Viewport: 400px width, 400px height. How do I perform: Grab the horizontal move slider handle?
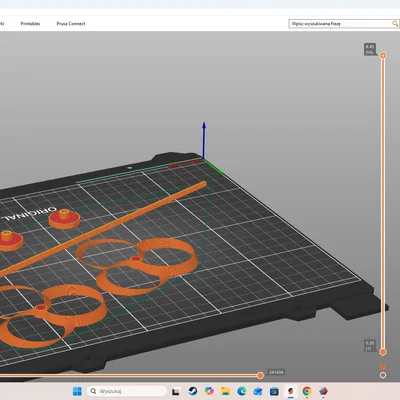click(x=260, y=376)
